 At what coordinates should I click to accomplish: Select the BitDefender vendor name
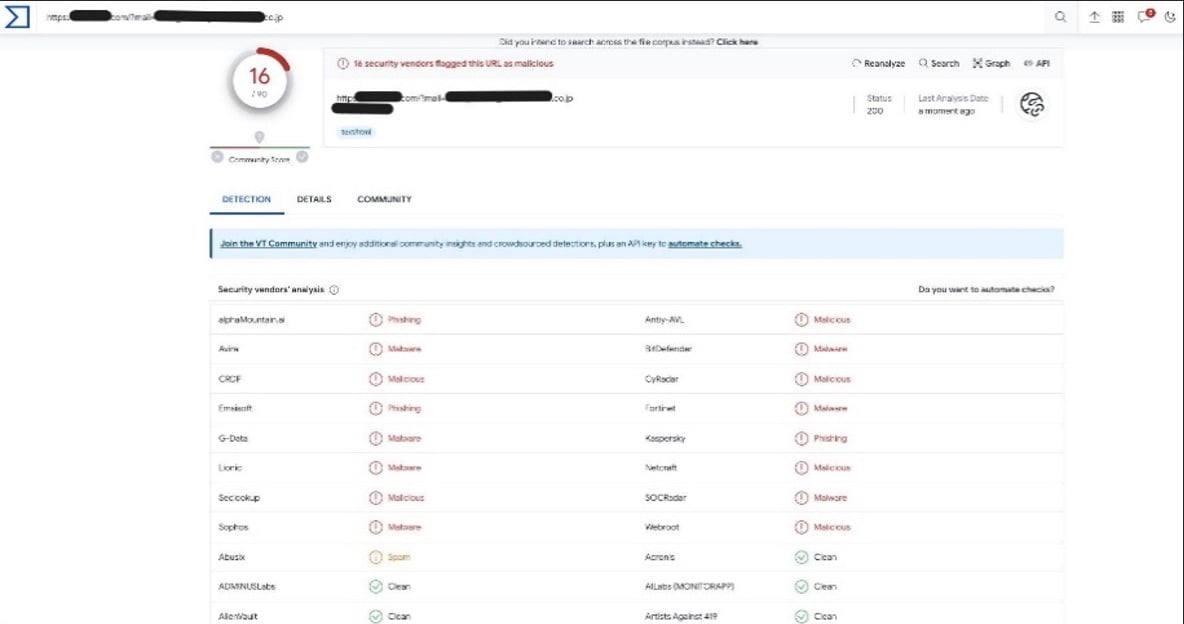click(x=668, y=349)
